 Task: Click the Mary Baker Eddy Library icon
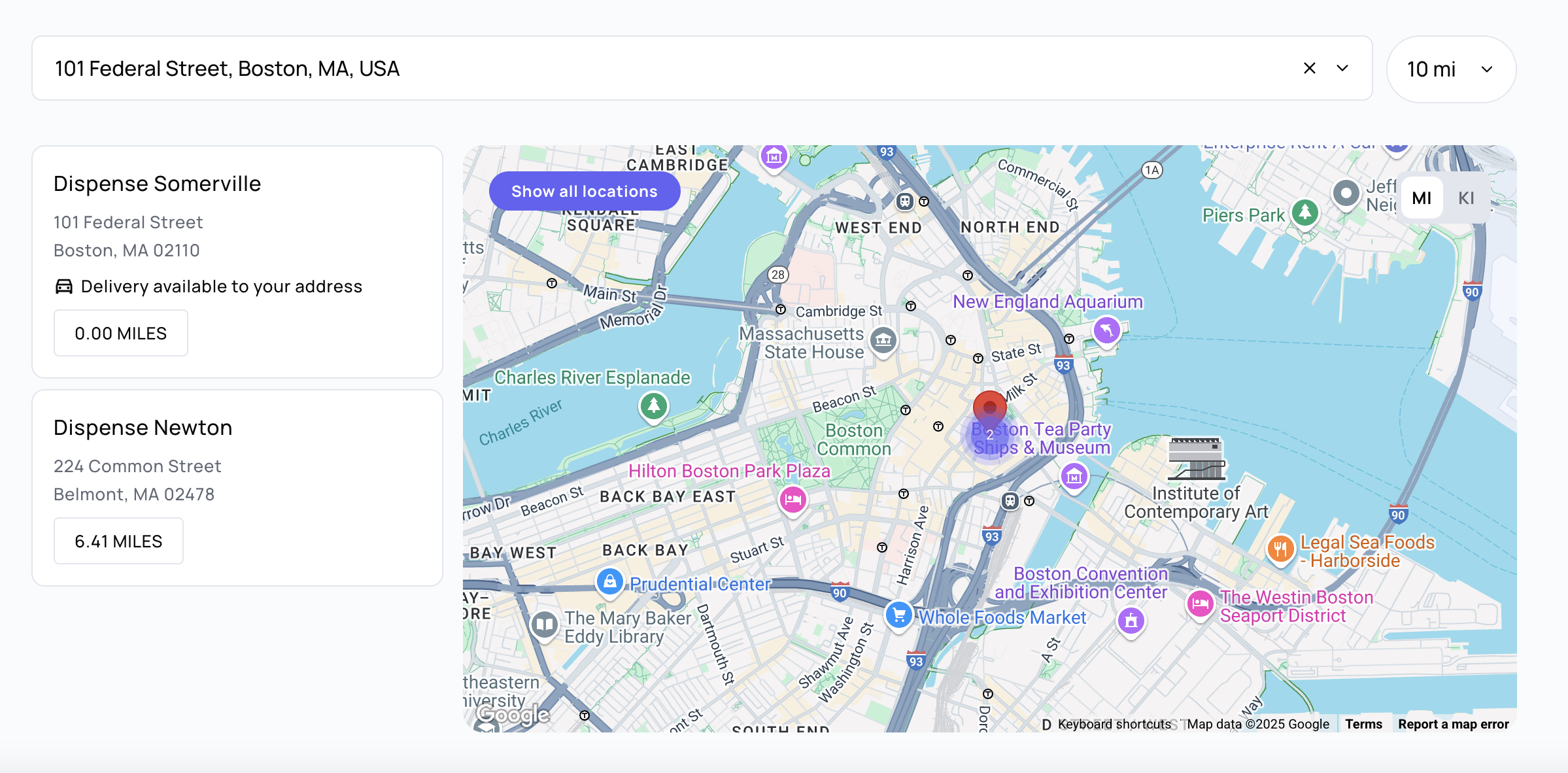point(544,626)
